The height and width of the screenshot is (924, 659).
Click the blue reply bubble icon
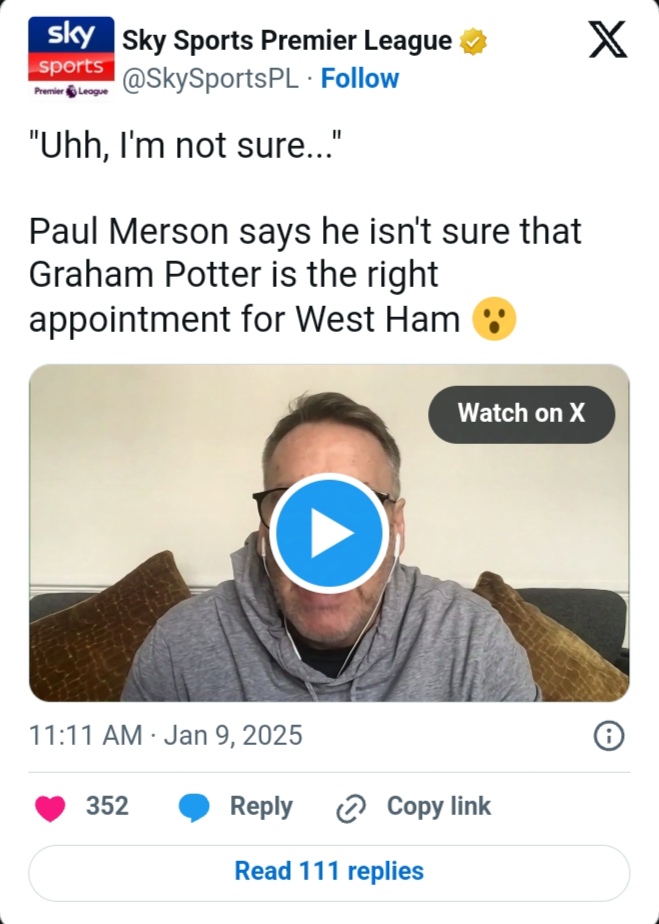click(x=194, y=807)
